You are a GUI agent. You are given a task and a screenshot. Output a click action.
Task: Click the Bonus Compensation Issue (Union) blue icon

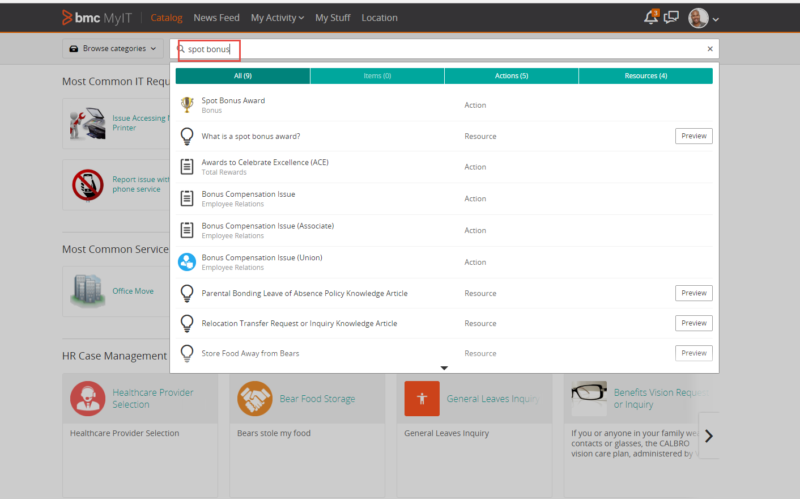(x=186, y=262)
